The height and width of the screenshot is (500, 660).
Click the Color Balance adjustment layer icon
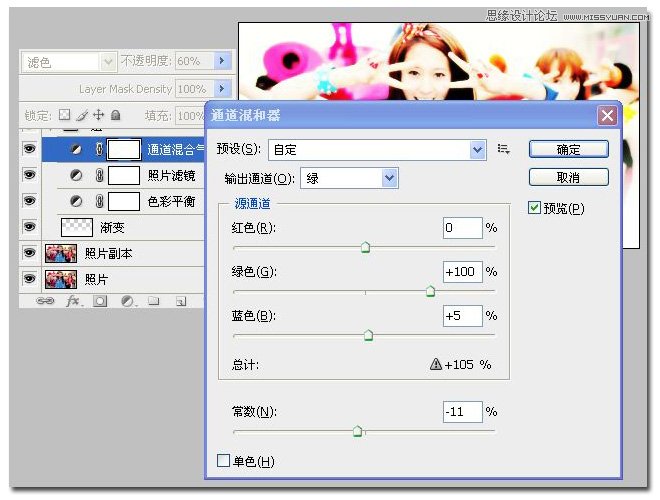pyautogui.click(x=76, y=201)
